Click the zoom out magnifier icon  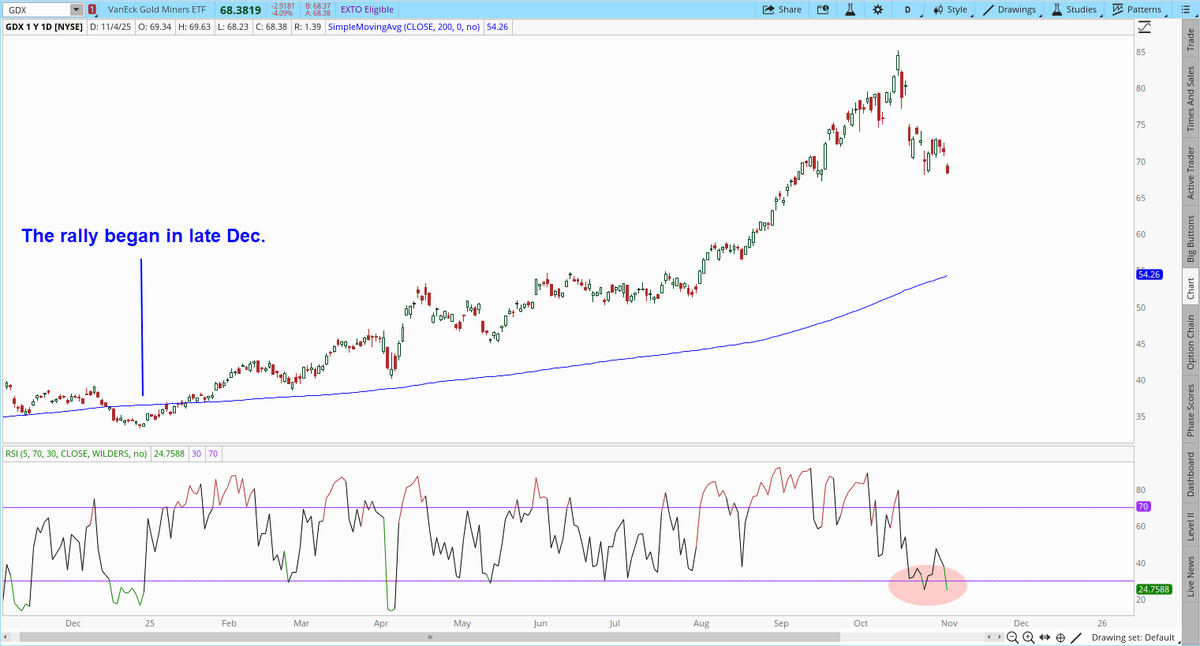click(x=1013, y=637)
